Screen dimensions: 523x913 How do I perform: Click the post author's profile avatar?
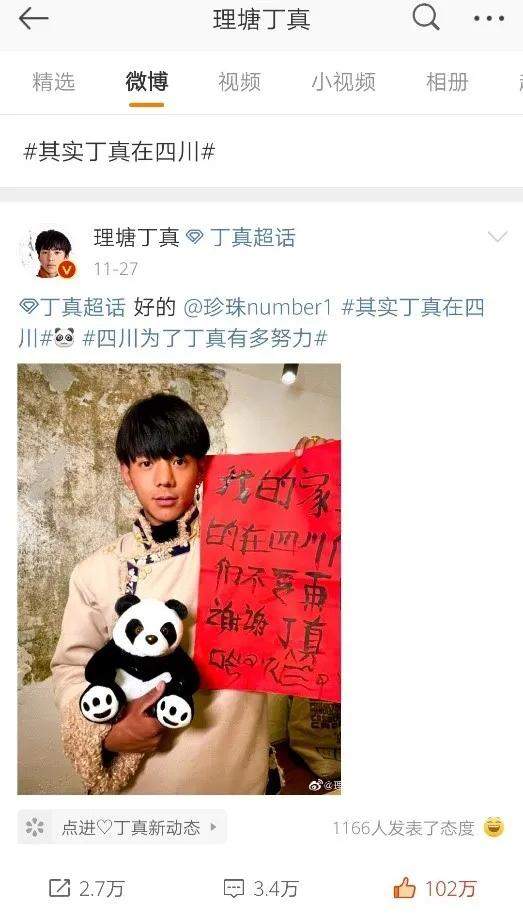[54, 253]
